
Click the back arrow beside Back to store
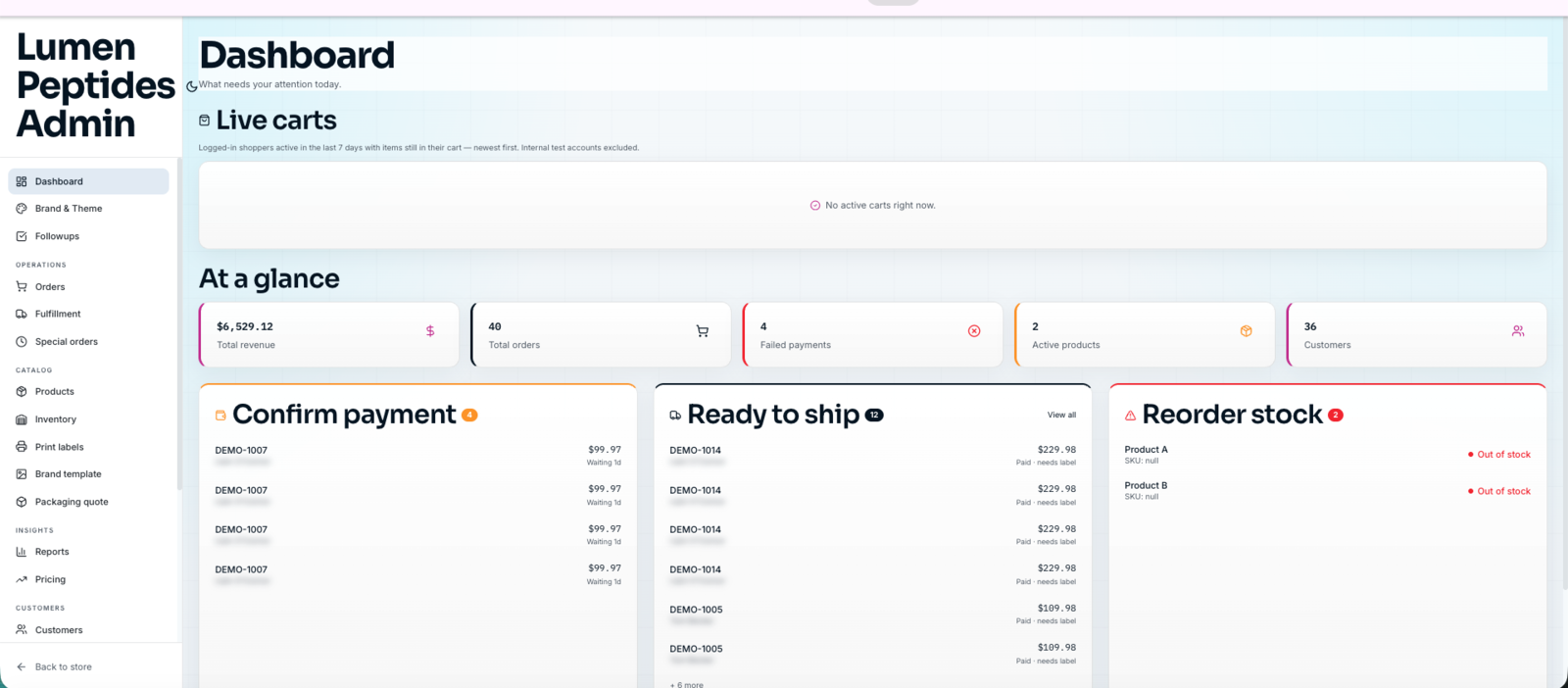(22, 667)
